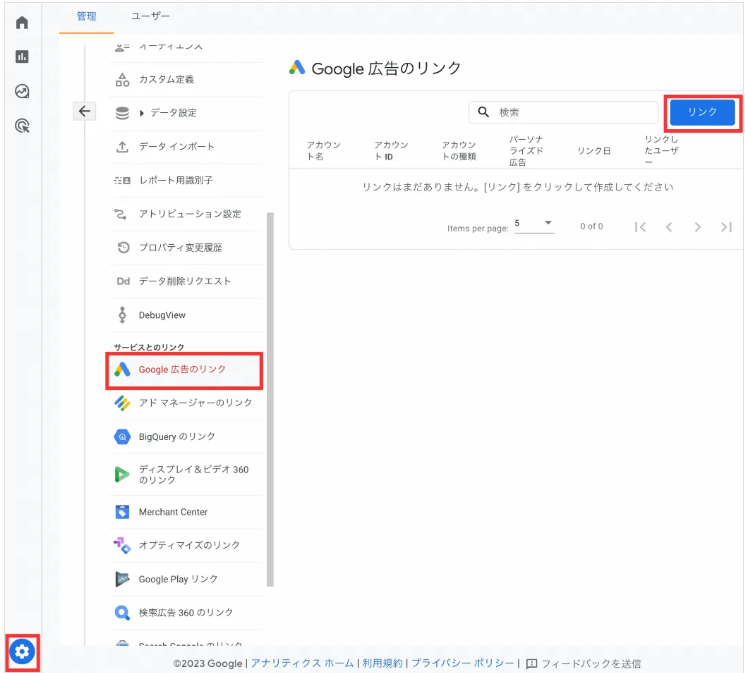Go to first page of results
This screenshot has width=745, height=673.
click(640, 227)
